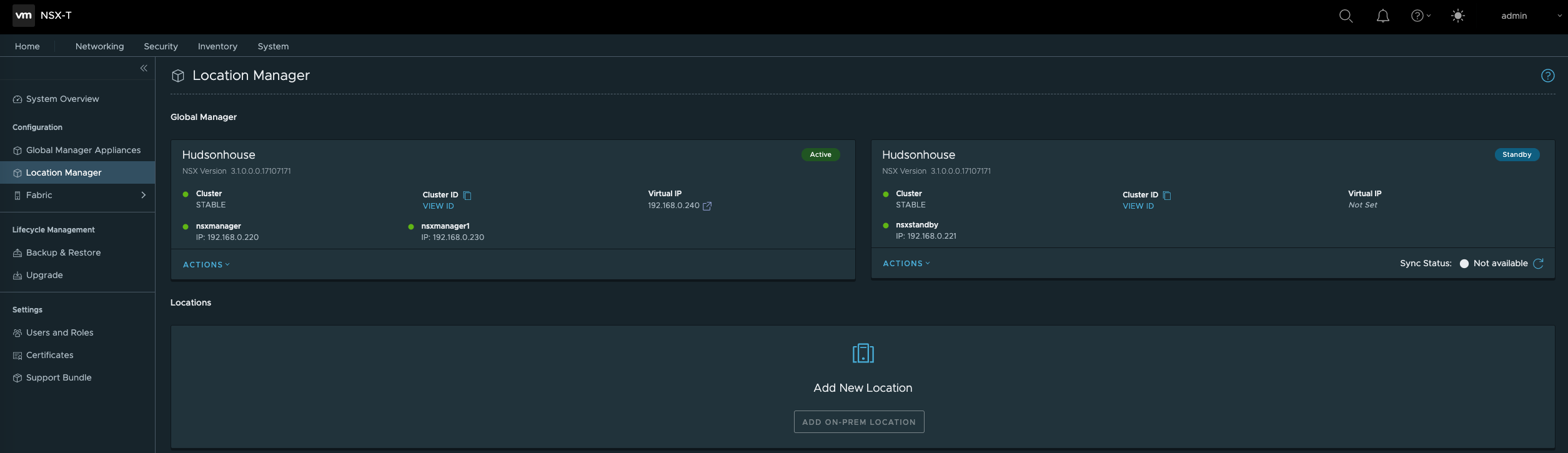The width and height of the screenshot is (1568, 453).
Task: Switch to the Security tab
Action: pos(161,46)
